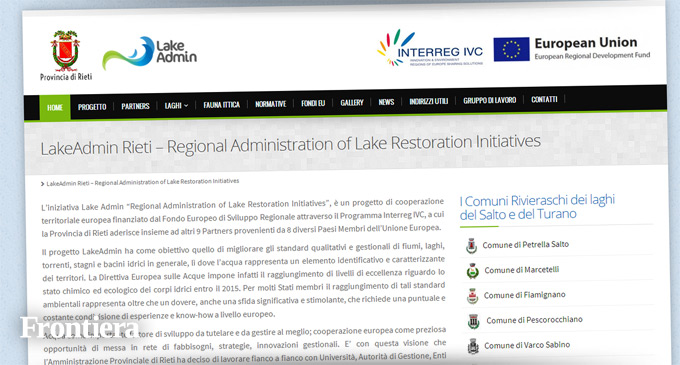Click the LakeAdmin Rieti breadcrumb link
The image size is (680, 365).
click(x=143, y=182)
